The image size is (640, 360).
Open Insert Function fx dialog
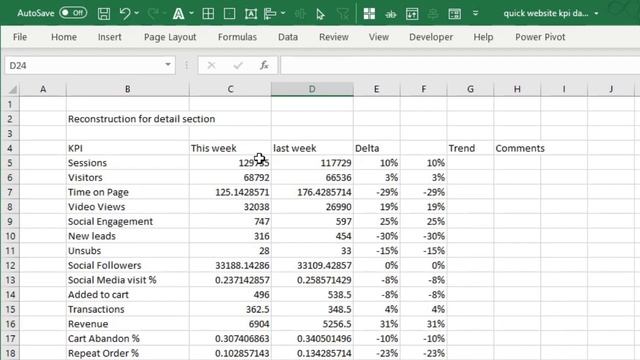pyautogui.click(x=264, y=65)
